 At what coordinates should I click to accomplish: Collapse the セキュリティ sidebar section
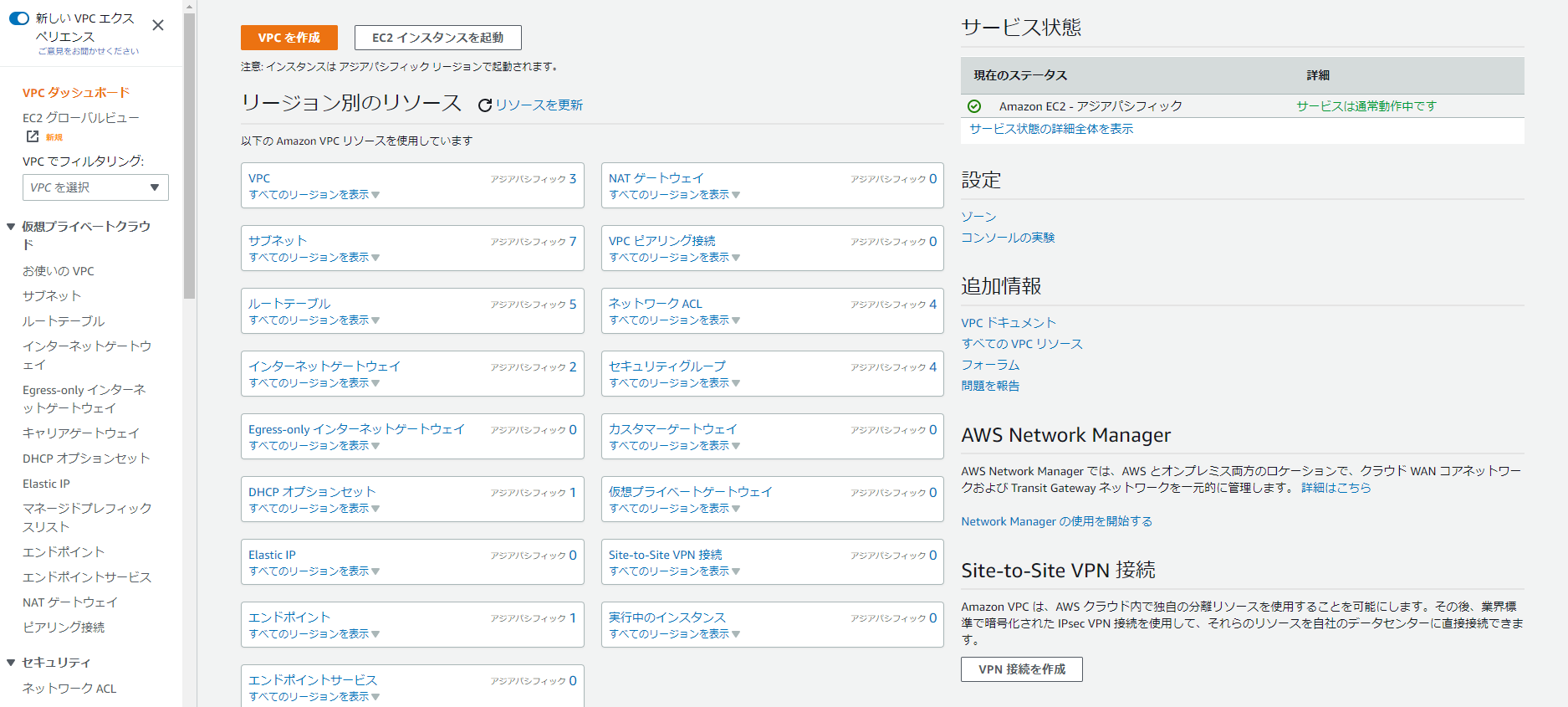pos(11,663)
